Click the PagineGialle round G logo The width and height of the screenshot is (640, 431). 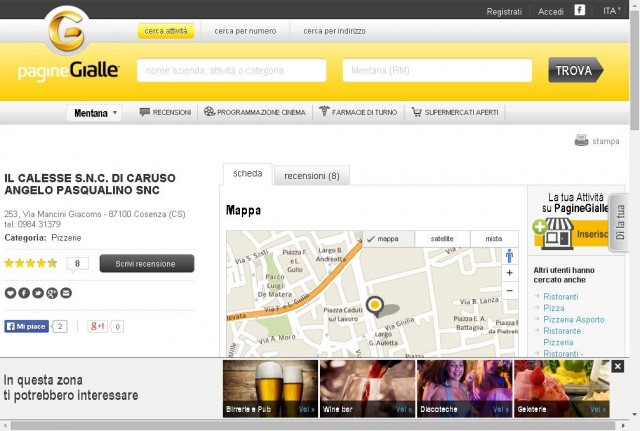tap(66, 31)
